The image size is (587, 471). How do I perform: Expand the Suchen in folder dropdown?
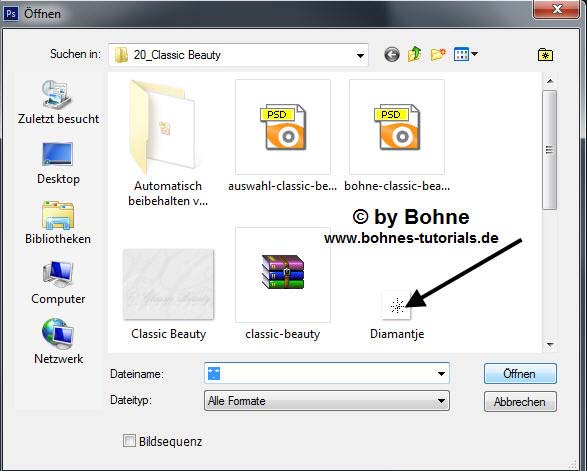(360, 55)
